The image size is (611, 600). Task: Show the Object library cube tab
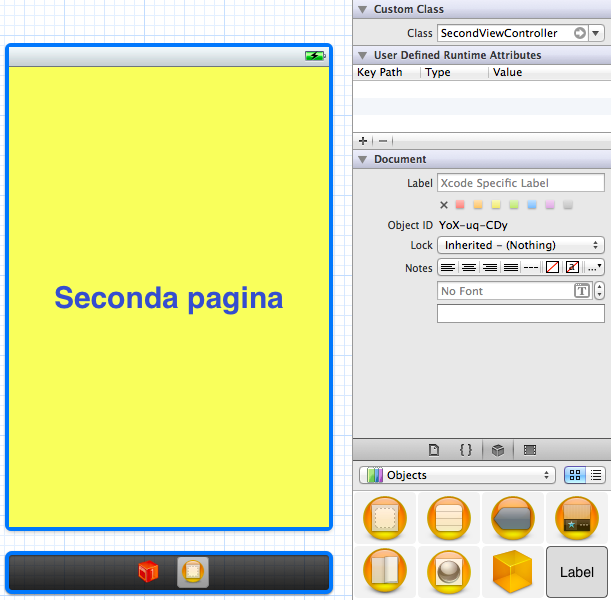click(x=497, y=450)
